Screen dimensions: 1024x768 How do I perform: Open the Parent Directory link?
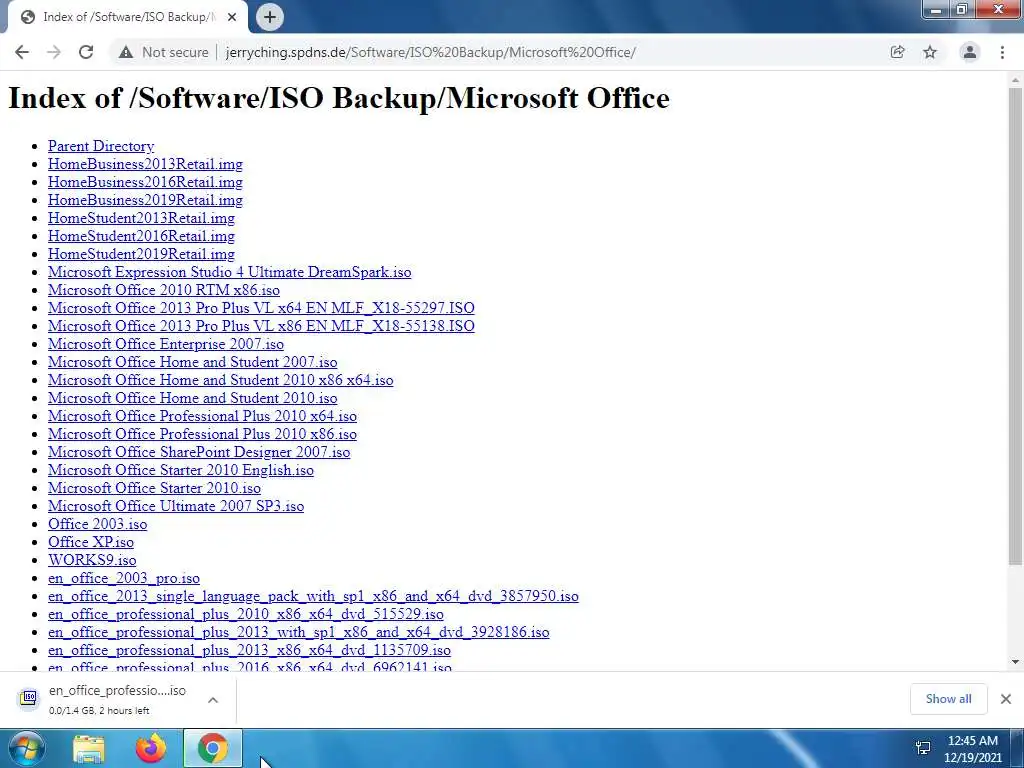pos(101,146)
